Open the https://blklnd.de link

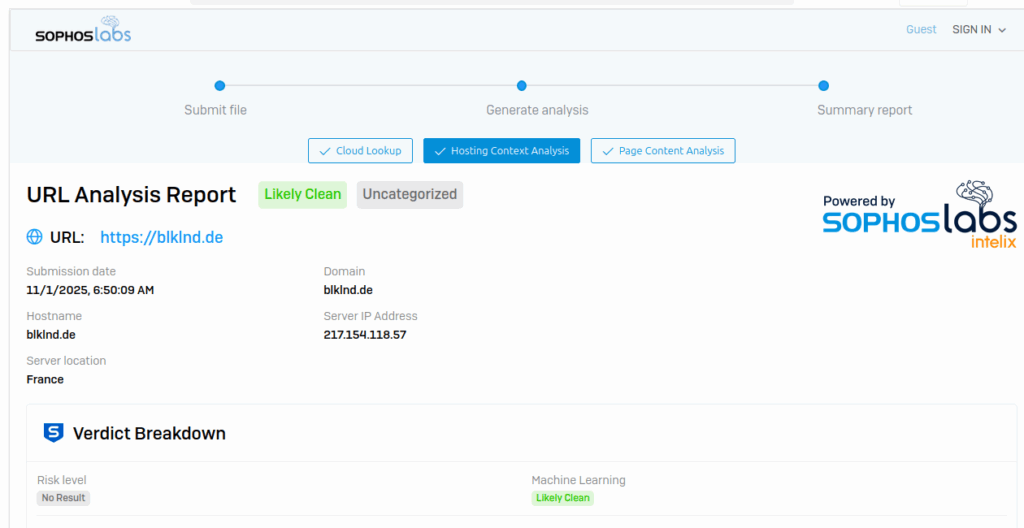pyautogui.click(x=161, y=237)
